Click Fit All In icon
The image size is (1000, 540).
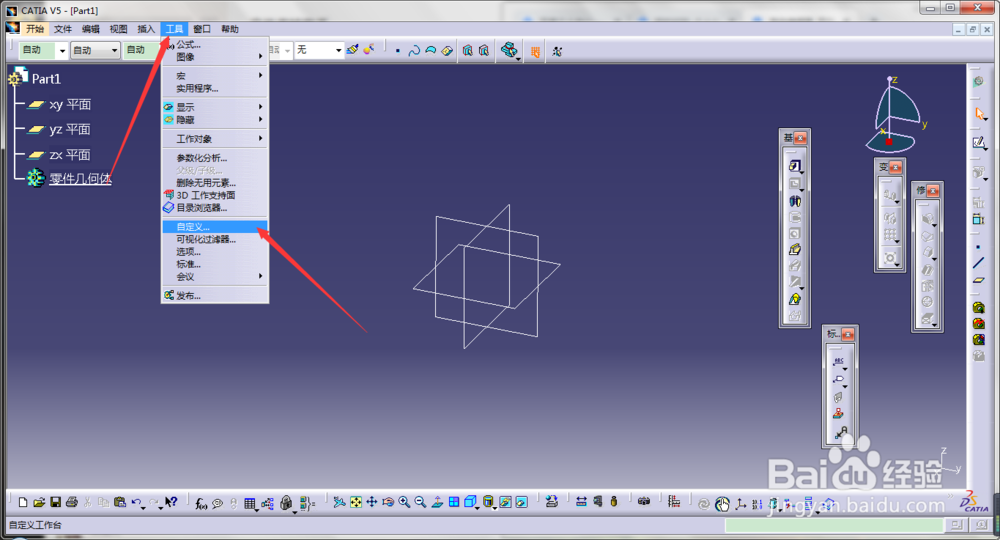[x=355, y=502]
